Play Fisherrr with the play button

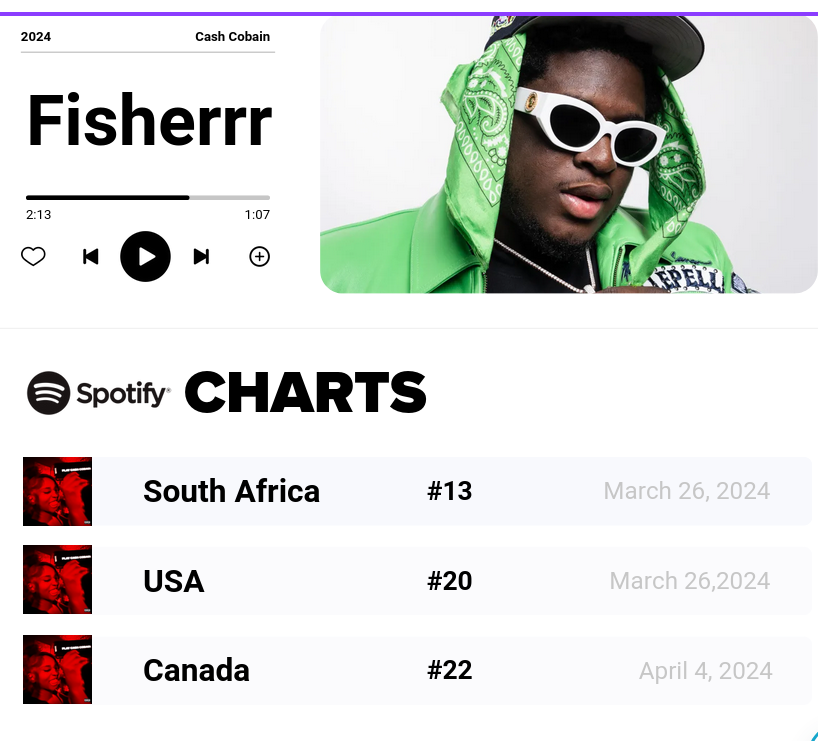pyautogui.click(x=146, y=256)
